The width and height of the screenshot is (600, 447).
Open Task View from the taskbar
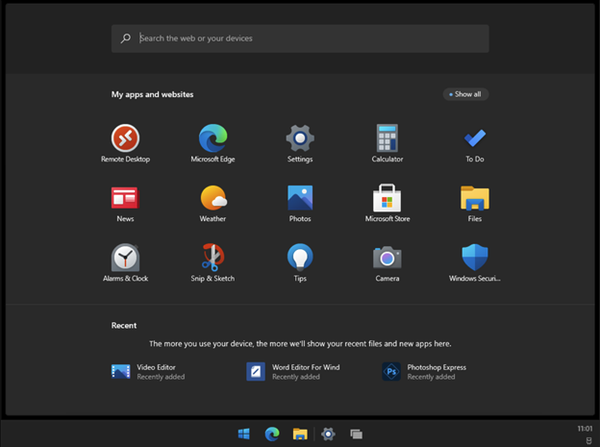click(x=356, y=434)
